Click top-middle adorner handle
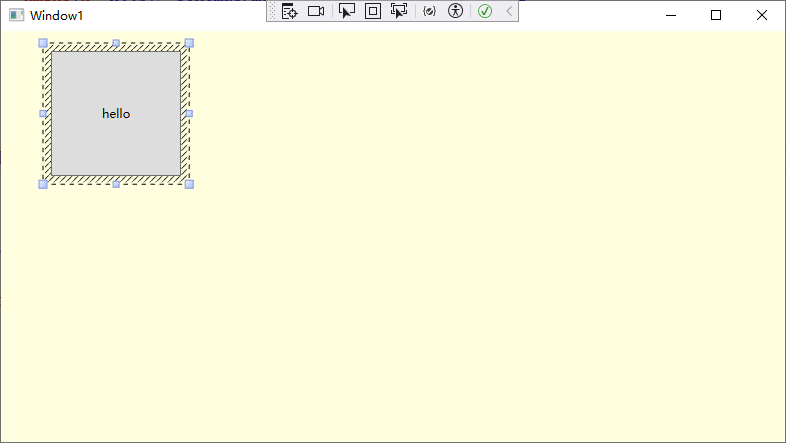The height and width of the screenshot is (443, 786). pos(116,43)
